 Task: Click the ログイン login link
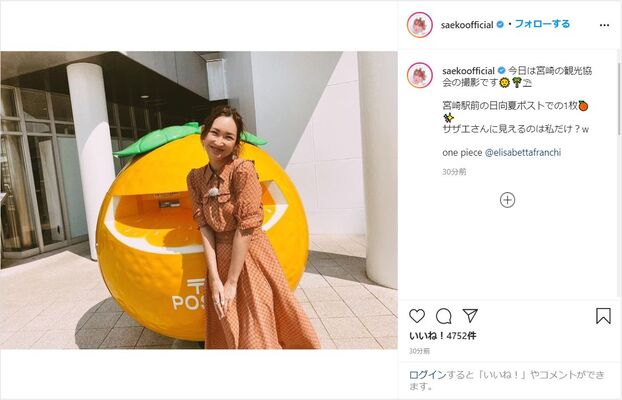point(428,375)
